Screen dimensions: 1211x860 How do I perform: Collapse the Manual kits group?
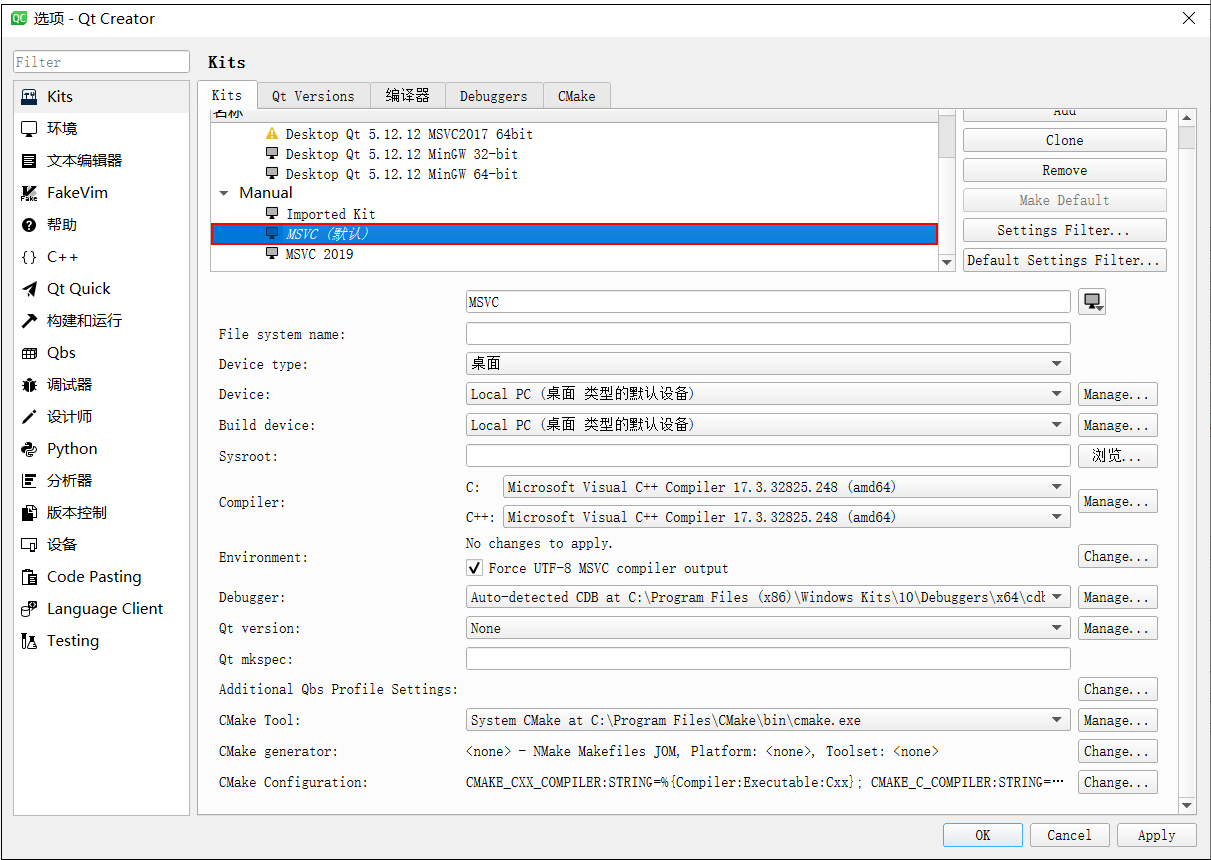(x=223, y=193)
